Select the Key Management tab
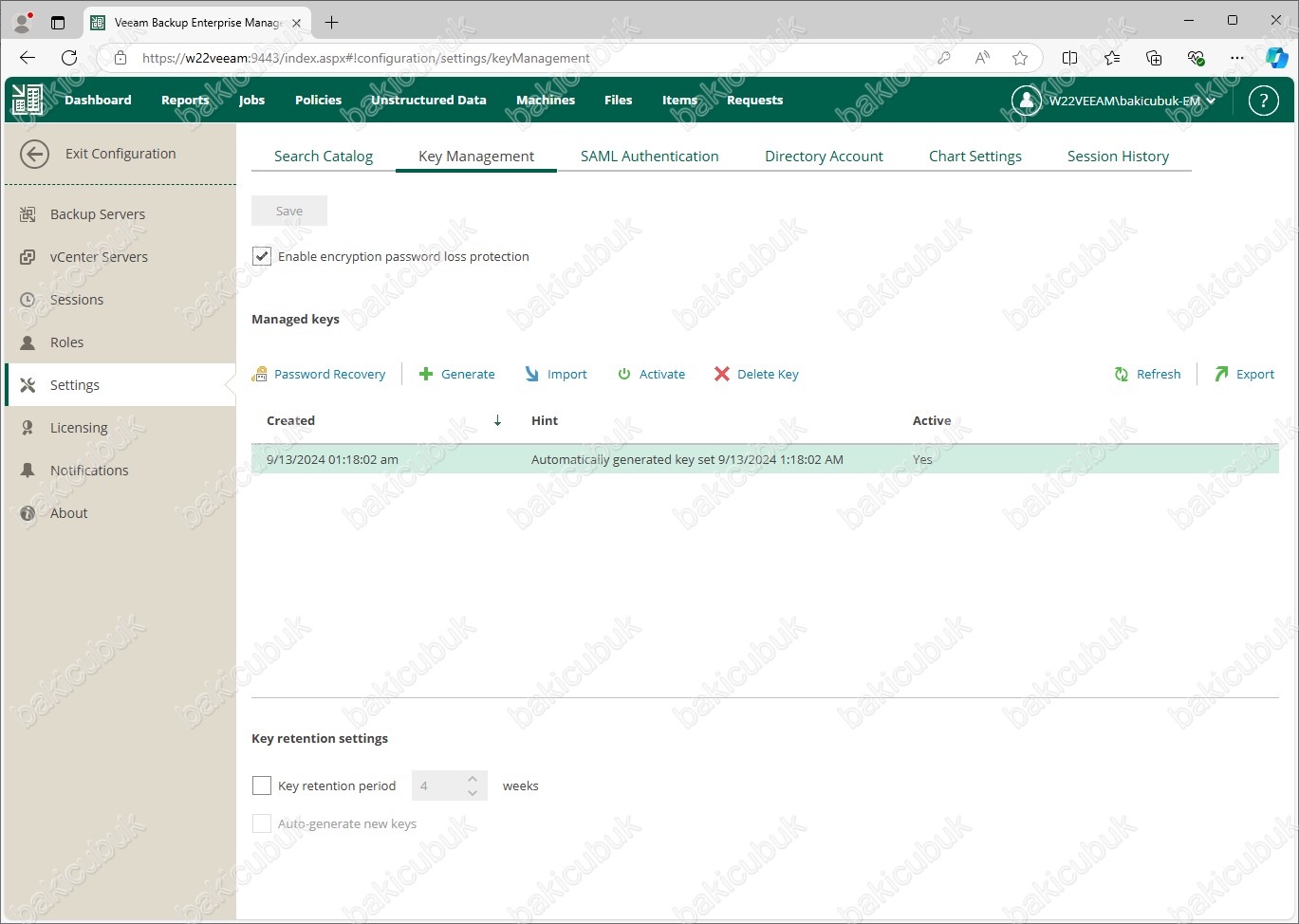The height and width of the screenshot is (924, 1299). point(476,156)
